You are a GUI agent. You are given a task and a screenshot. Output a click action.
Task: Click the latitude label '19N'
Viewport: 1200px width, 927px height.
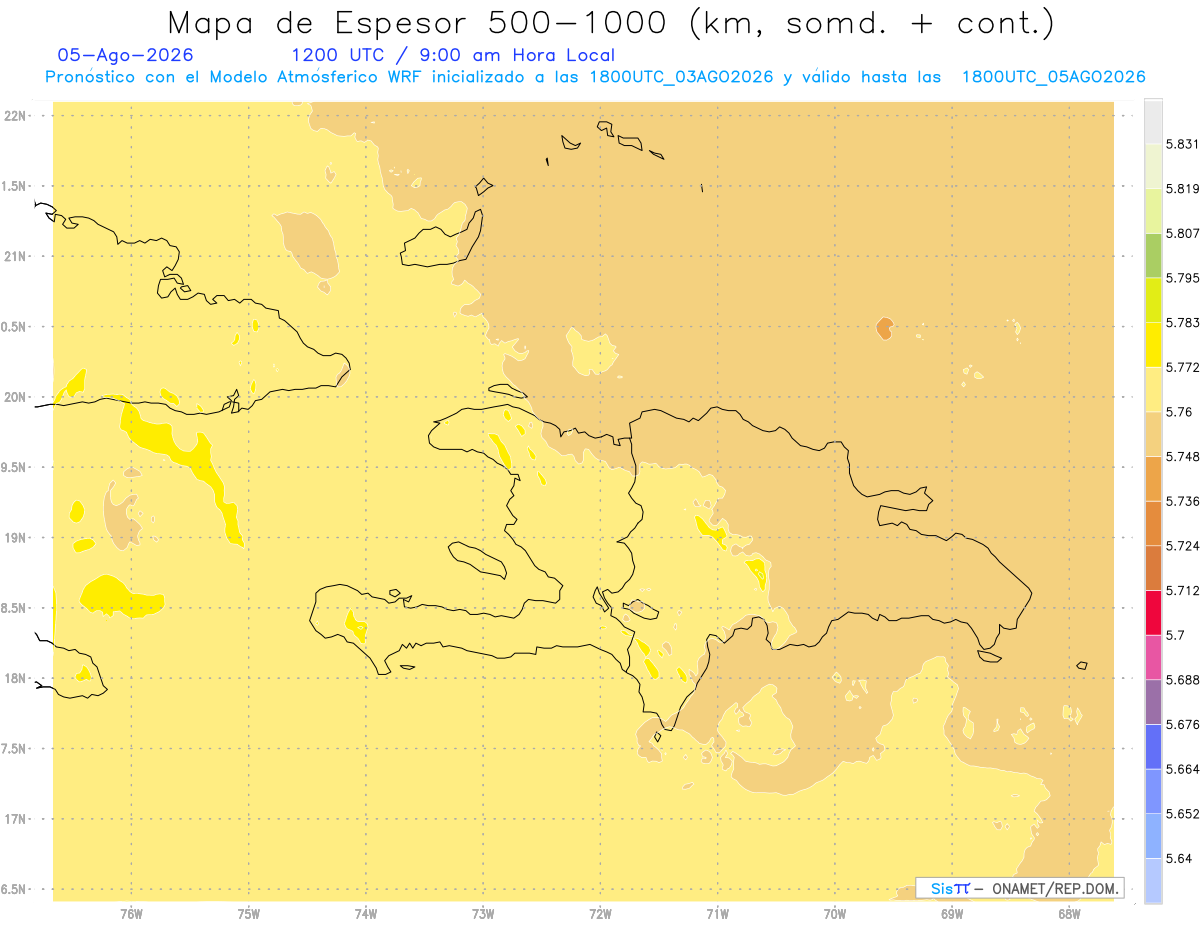[x=15, y=538]
